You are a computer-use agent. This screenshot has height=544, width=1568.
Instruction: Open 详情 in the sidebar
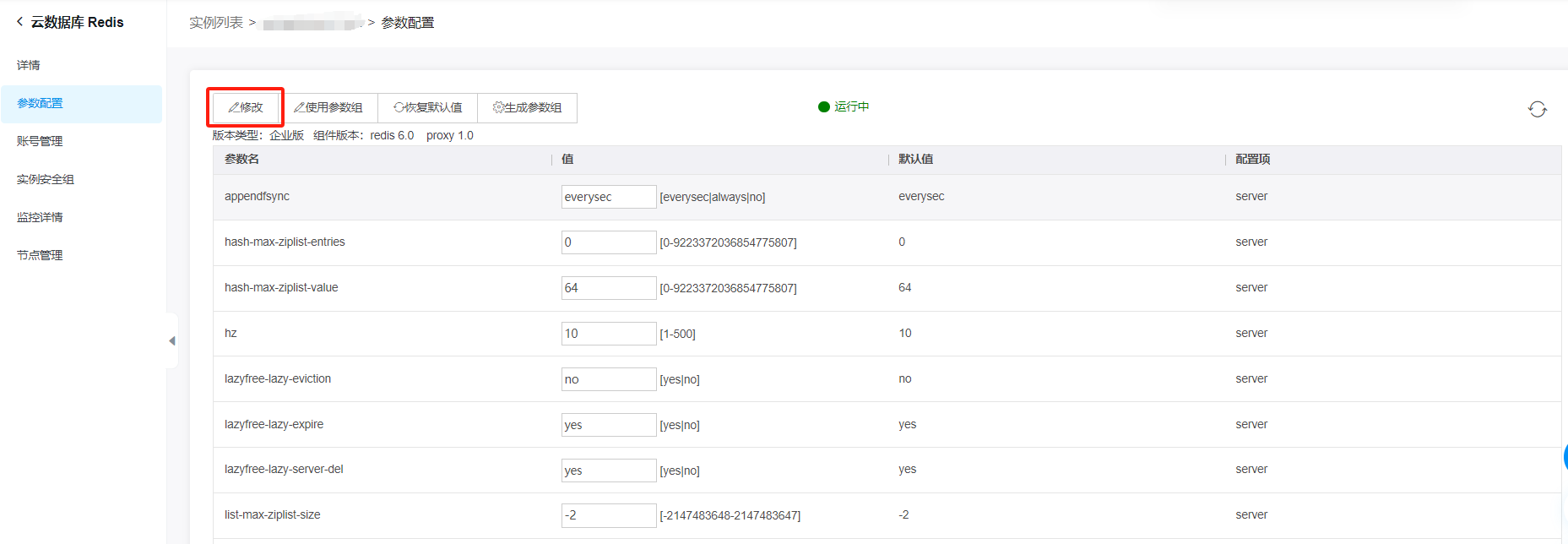tap(29, 65)
